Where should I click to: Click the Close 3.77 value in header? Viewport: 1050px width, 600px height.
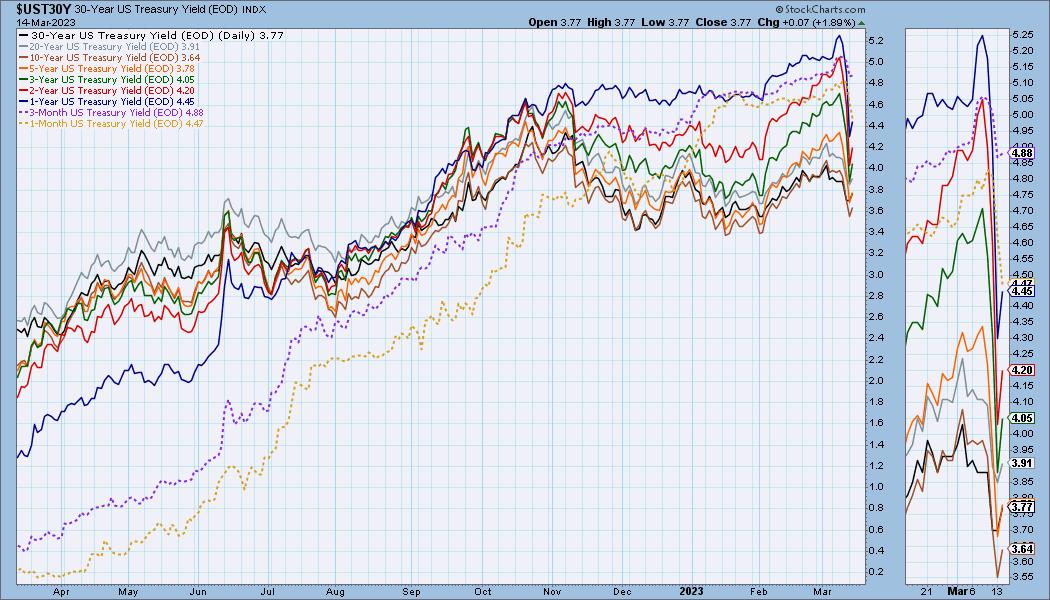point(723,22)
